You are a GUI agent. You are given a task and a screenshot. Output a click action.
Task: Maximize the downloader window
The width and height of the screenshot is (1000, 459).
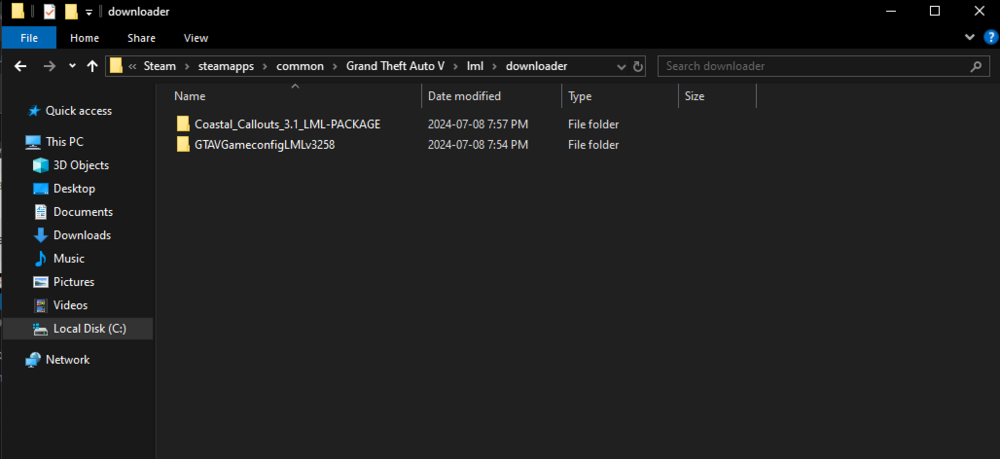934,11
